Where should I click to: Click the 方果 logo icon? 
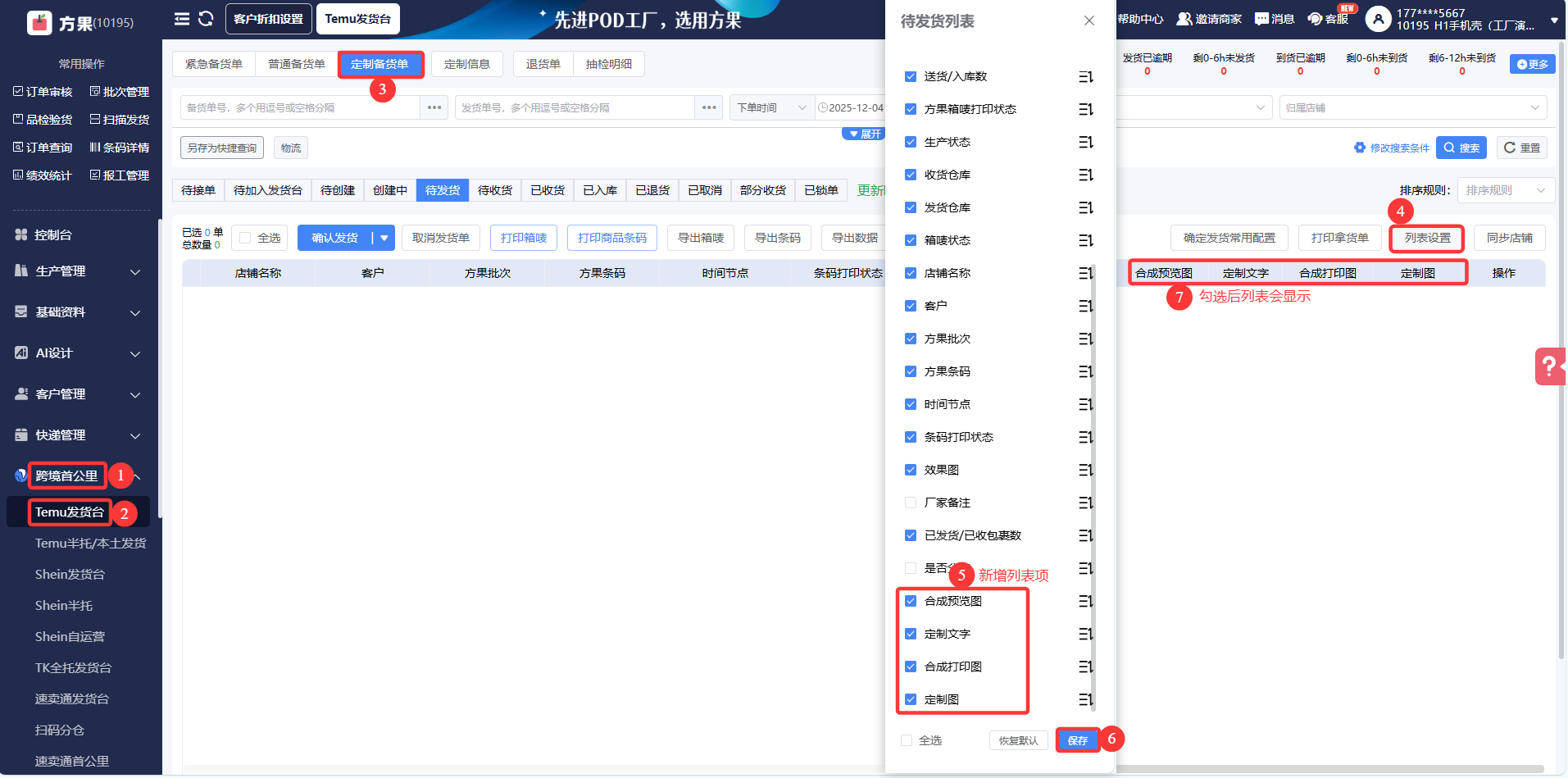(39, 22)
